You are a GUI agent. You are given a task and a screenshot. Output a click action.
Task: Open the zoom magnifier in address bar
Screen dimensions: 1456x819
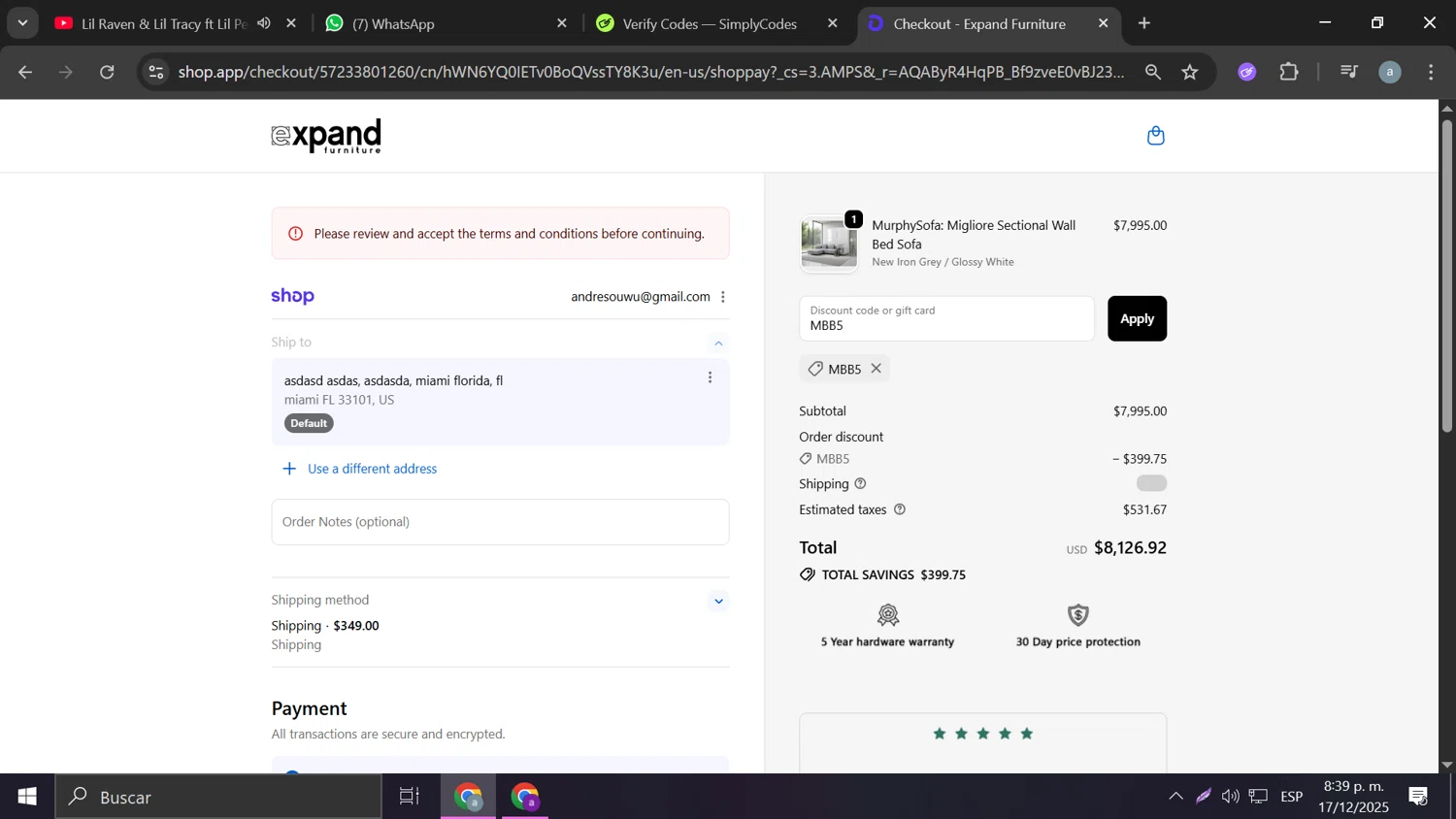(x=1153, y=72)
